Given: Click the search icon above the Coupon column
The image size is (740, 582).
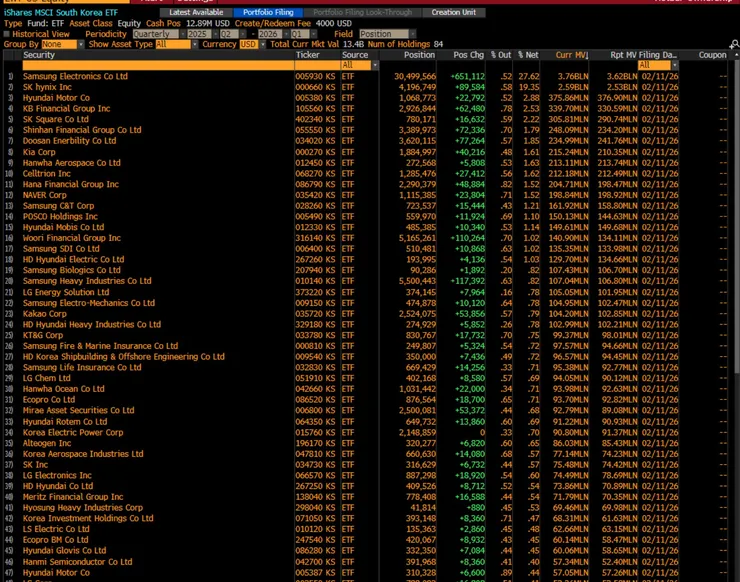Looking at the screenshot, I should pos(734,44).
